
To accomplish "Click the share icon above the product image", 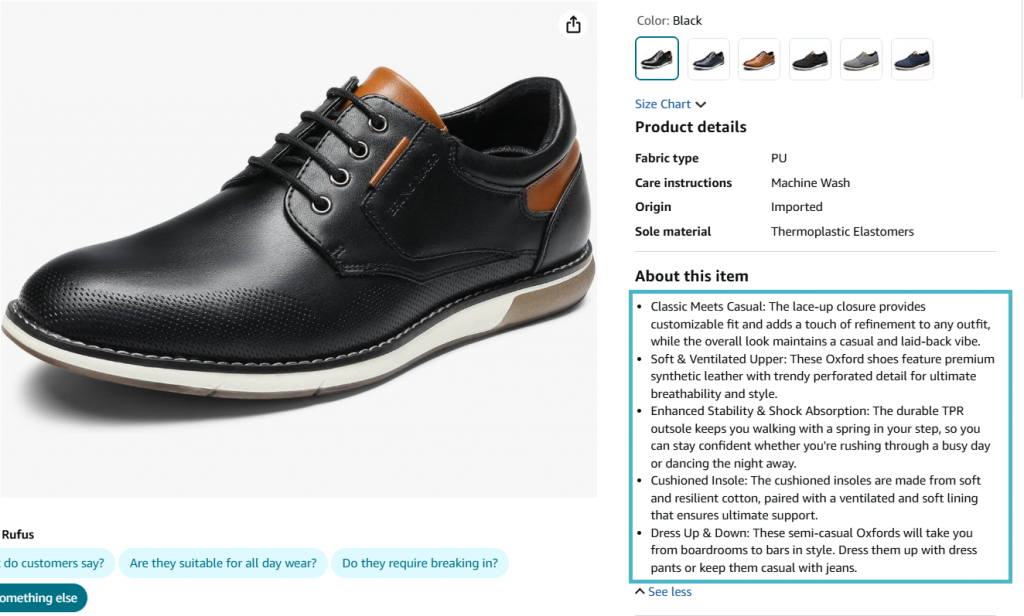I will pos(572,24).
